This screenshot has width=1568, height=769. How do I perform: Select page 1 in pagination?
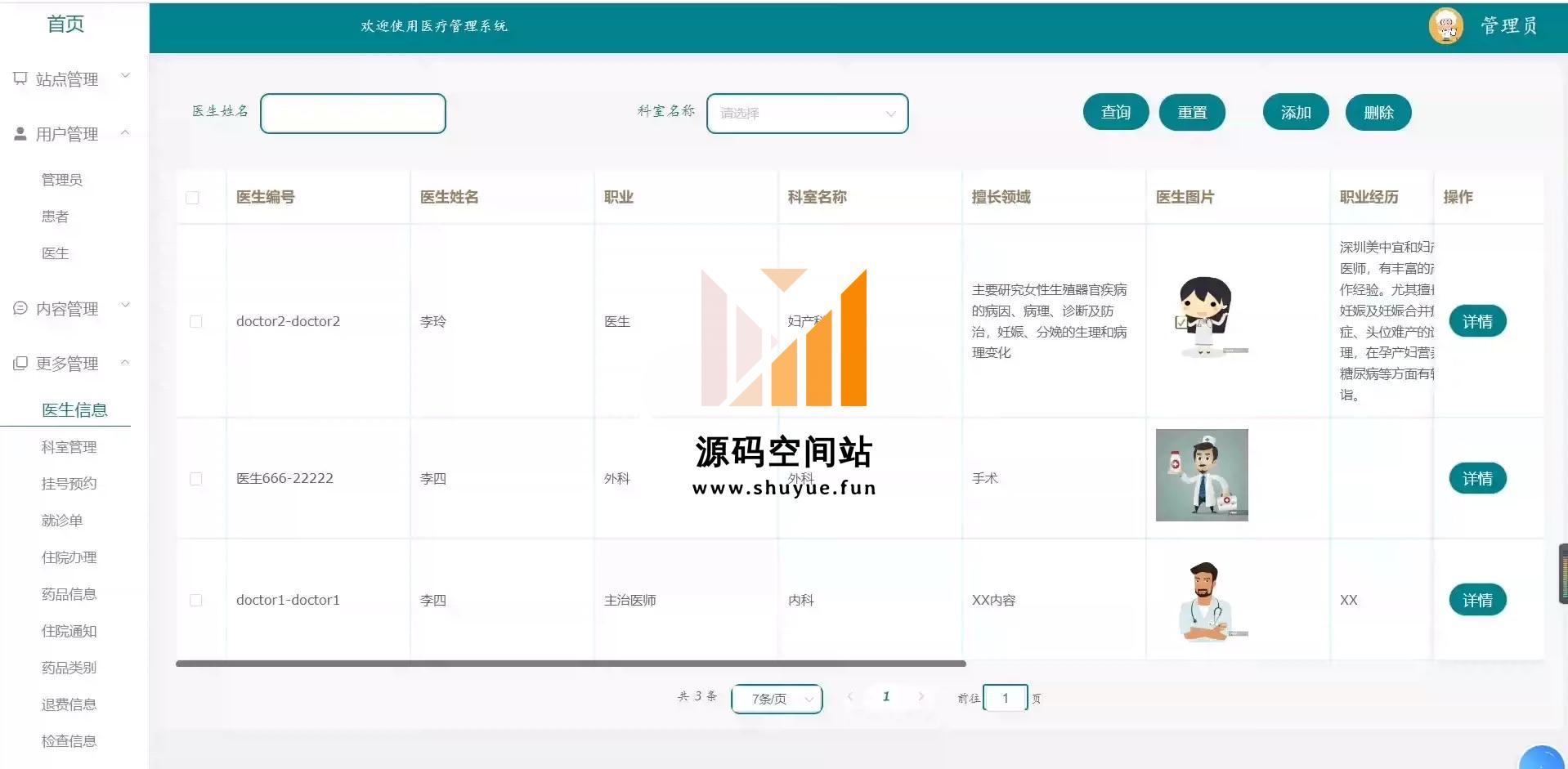tap(886, 697)
